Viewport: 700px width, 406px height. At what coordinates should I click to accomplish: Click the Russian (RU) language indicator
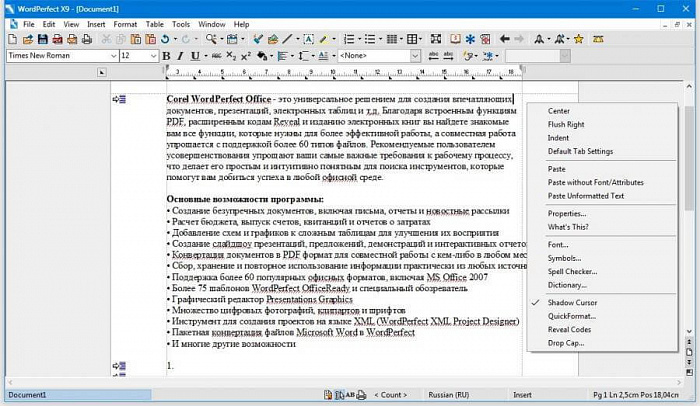[x=449, y=395]
